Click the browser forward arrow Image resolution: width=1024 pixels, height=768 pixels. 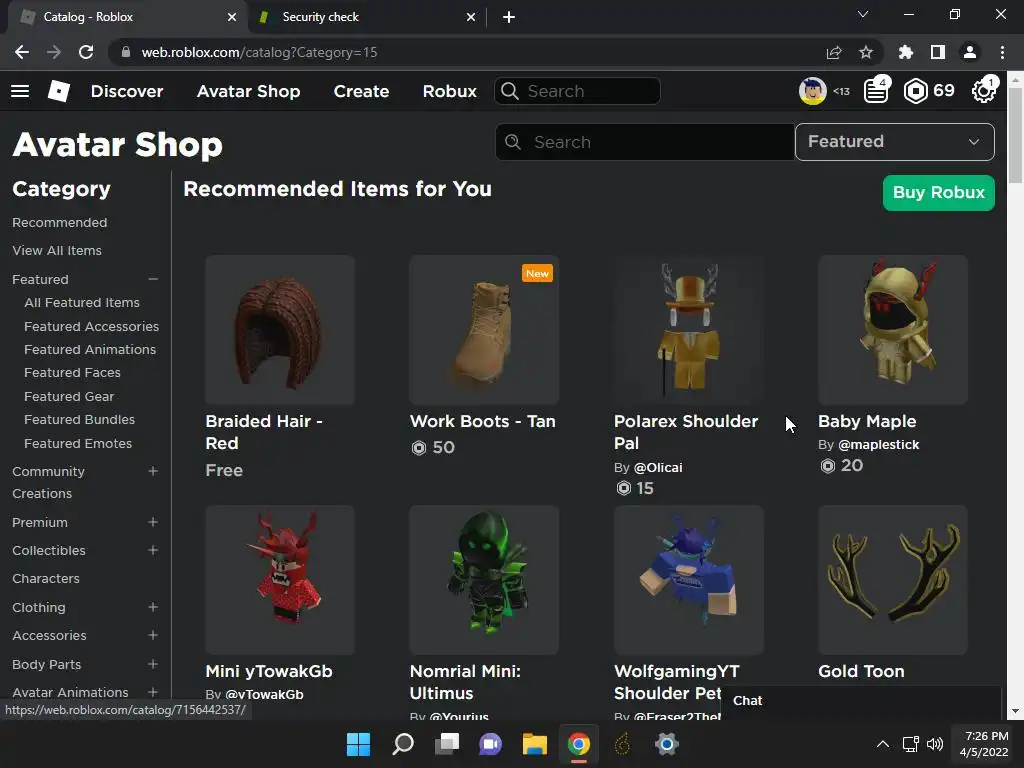tap(54, 52)
